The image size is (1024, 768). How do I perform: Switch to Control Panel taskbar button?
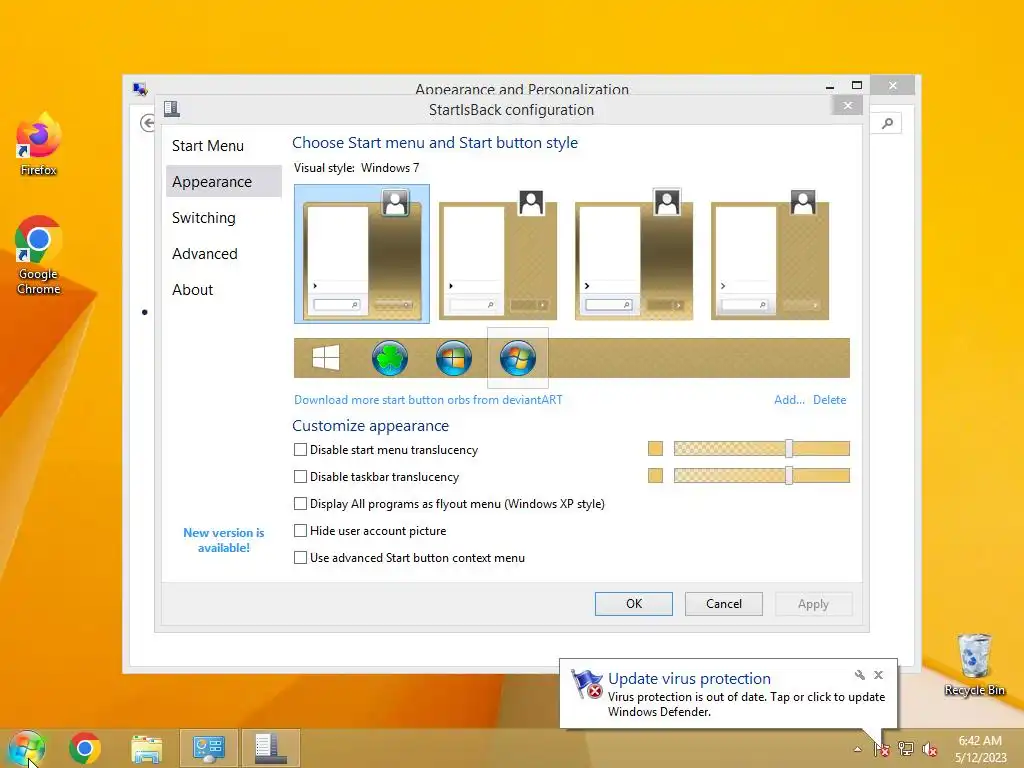[209, 748]
